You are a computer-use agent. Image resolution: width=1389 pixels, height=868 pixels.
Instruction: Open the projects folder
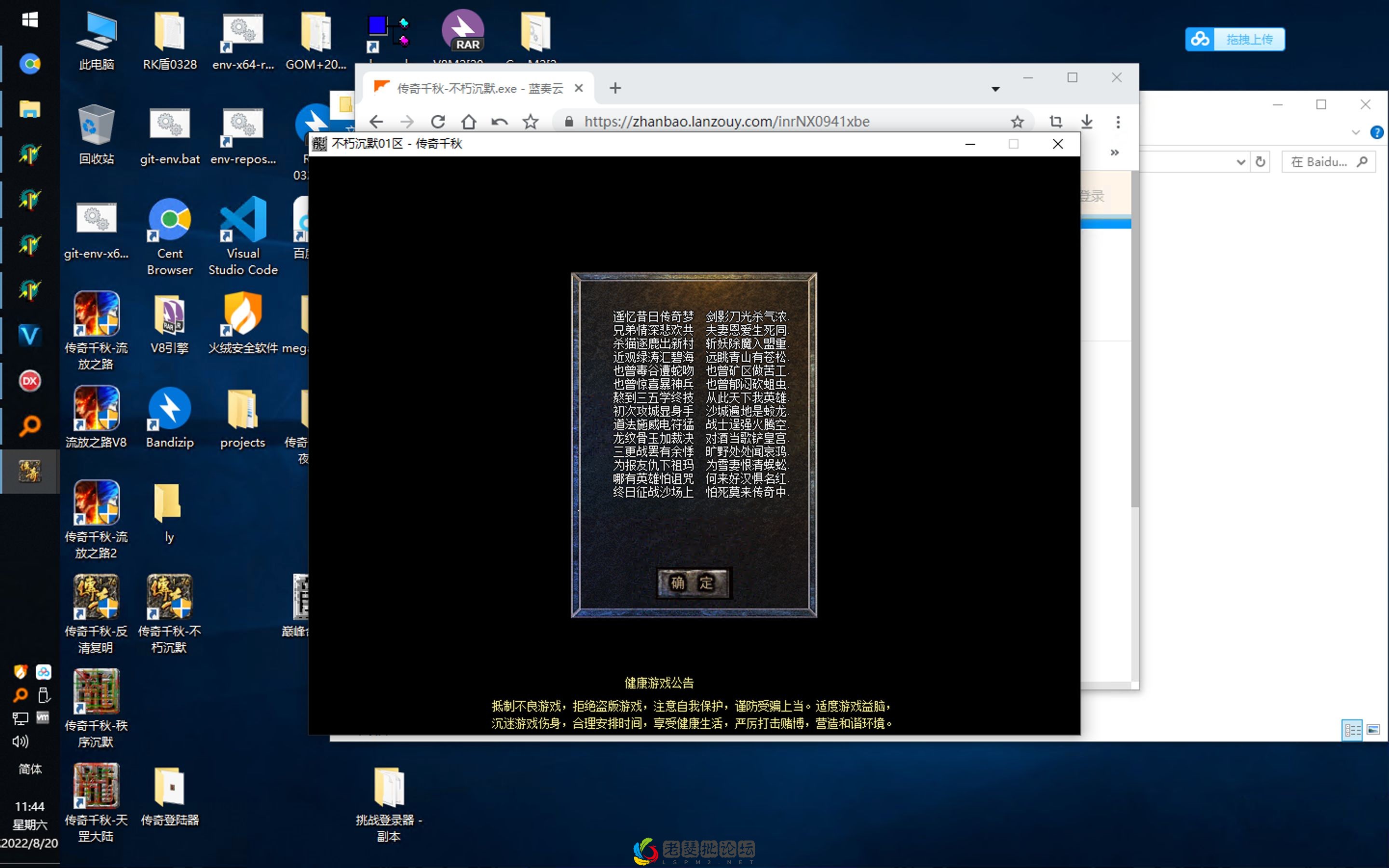(243, 418)
